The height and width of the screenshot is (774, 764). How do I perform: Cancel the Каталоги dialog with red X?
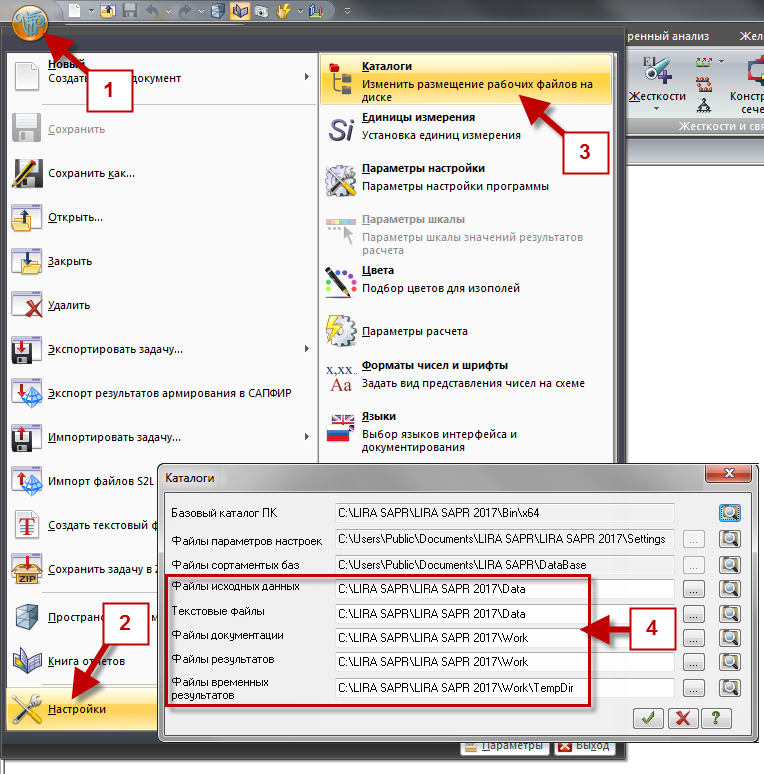point(682,717)
